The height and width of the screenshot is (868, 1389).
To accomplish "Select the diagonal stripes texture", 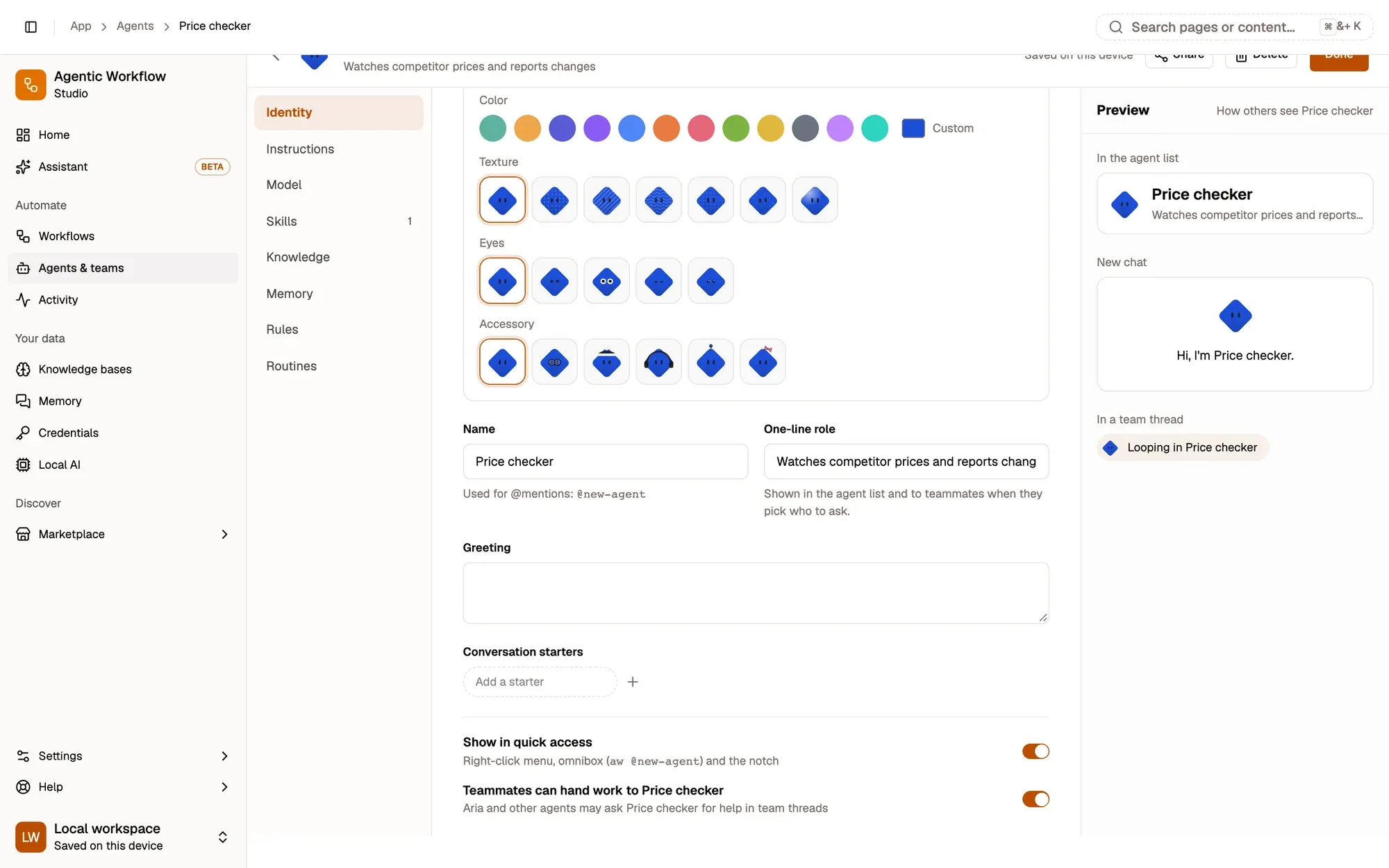I will pyautogui.click(x=606, y=200).
